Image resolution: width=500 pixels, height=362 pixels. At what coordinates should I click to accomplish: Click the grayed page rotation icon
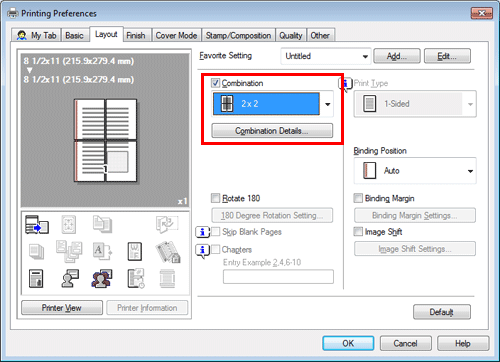click(167, 224)
